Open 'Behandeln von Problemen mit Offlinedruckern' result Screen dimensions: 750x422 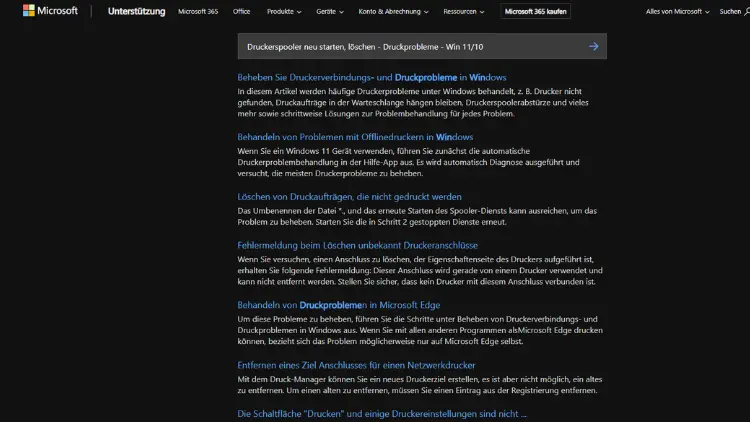pyautogui.click(x=355, y=137)
